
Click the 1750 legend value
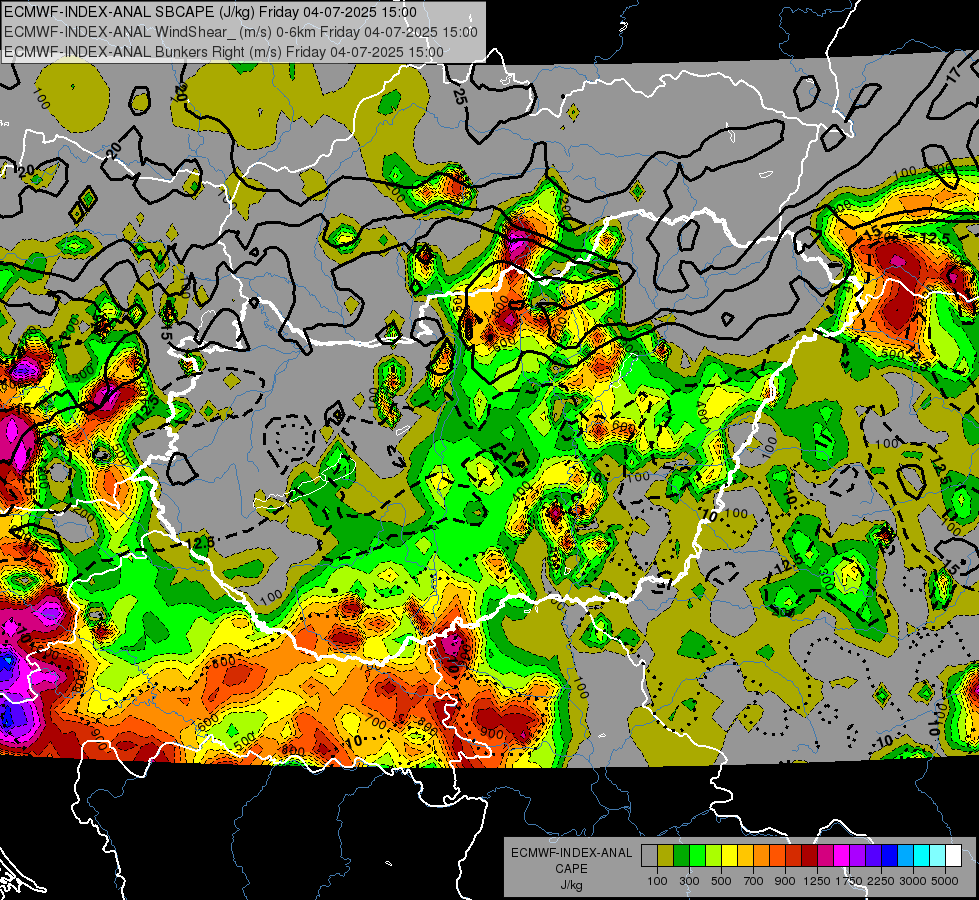tap(849, 881)
